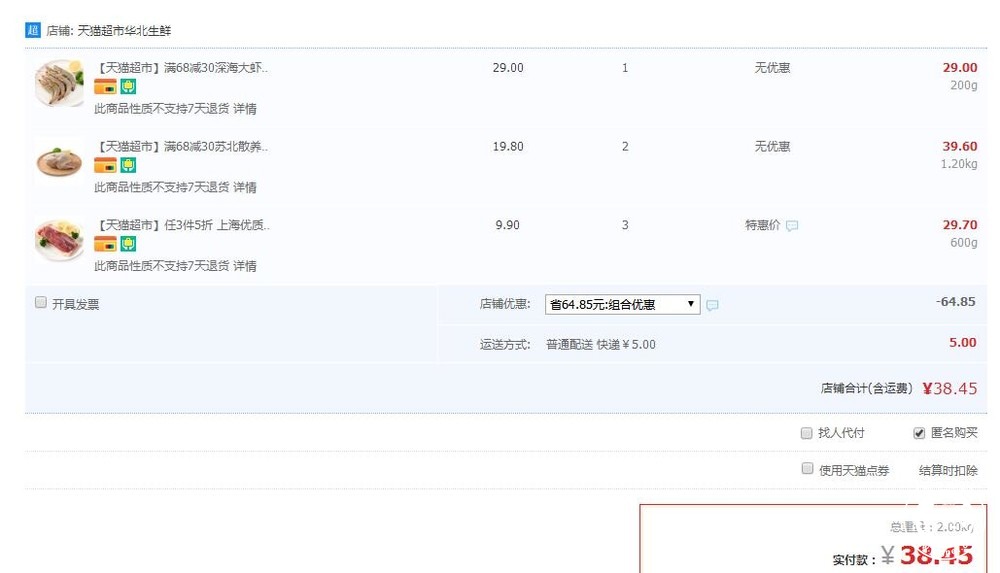Image resolution: width=1000 pixels, height=573 pixels.
Task: Click the 5.00 shipping fee amount
Action: [962, 342]
